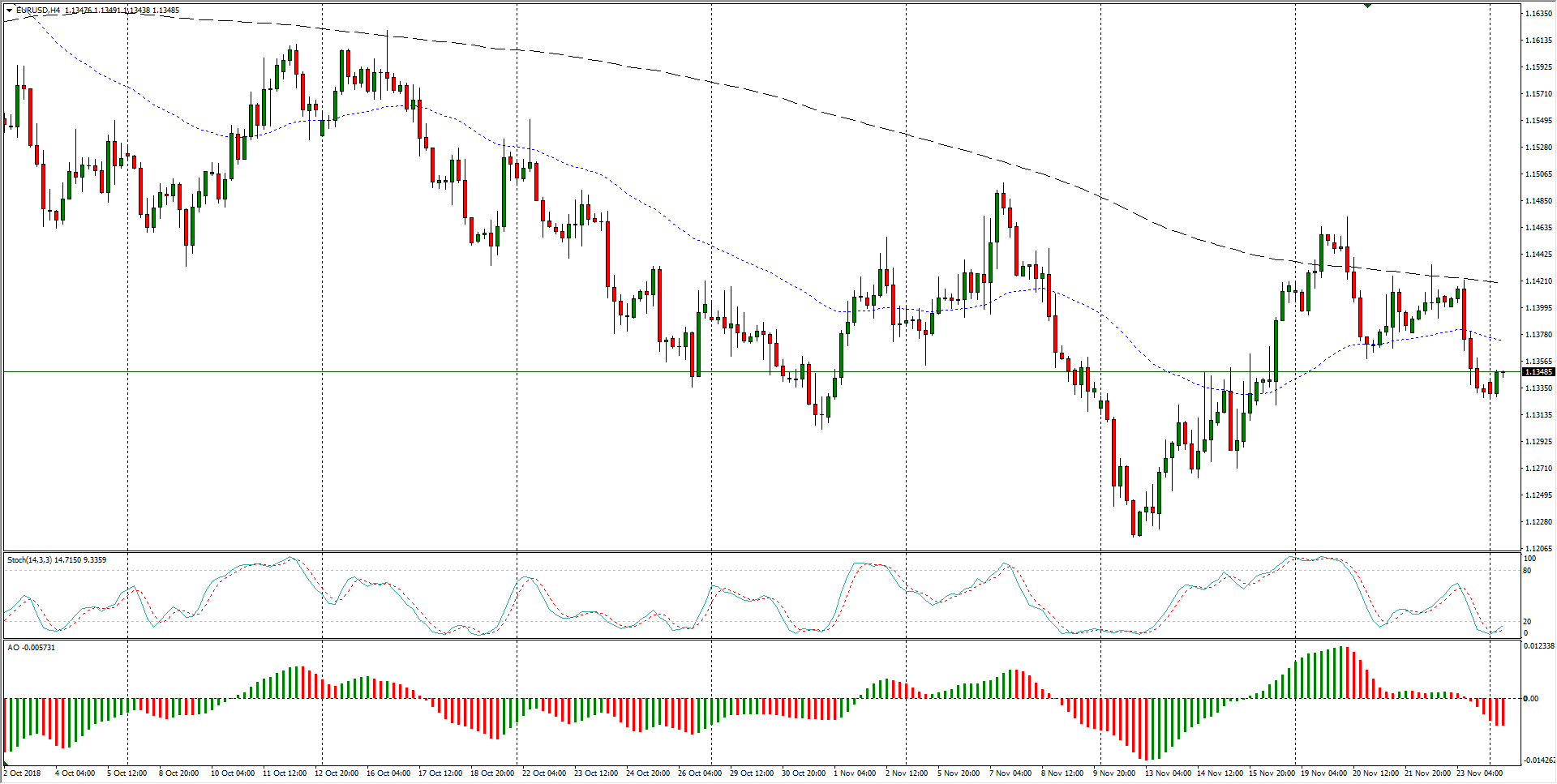Click the 1.16350 price scale label
The height and width of the screenshot is (784, 1557).
click(x=1538, y=14)
